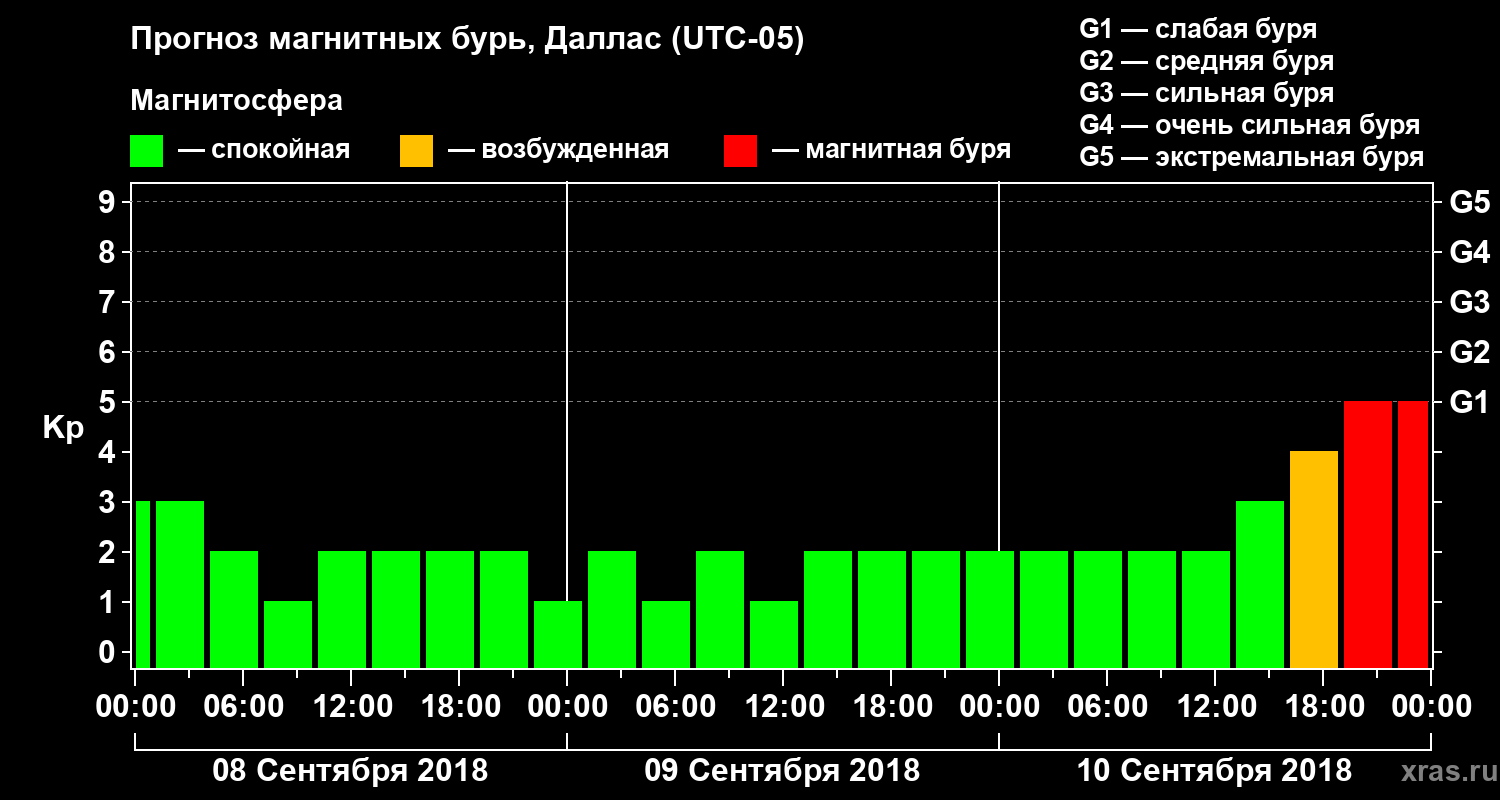Viewport: 1500px width, 800px height.
Task: Click the '— магнитная буря' legend label
Action: (x=891, y=150)
